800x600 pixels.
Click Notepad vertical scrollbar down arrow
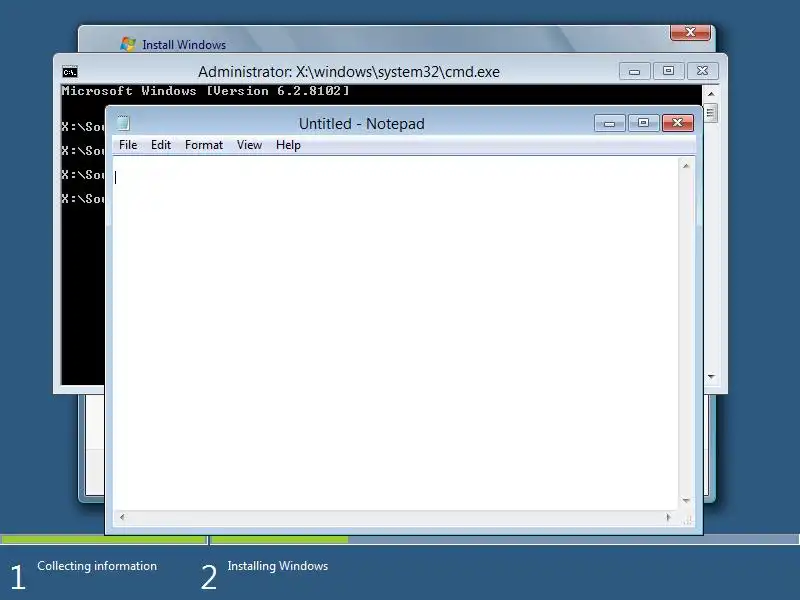686,501
